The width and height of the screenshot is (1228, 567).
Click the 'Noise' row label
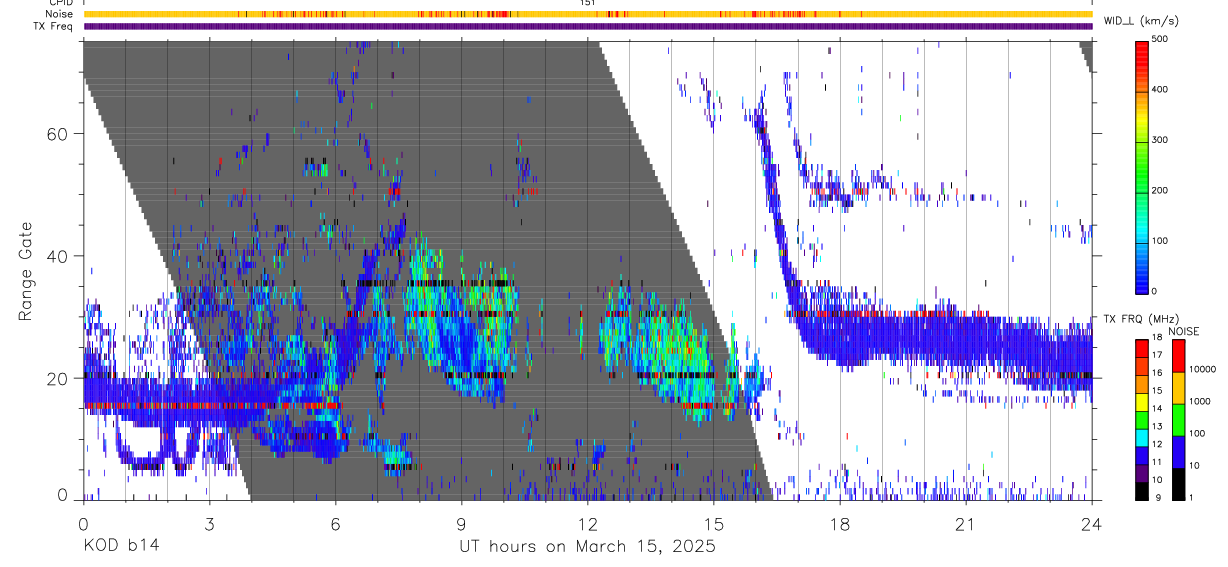[x=60, y=14]
